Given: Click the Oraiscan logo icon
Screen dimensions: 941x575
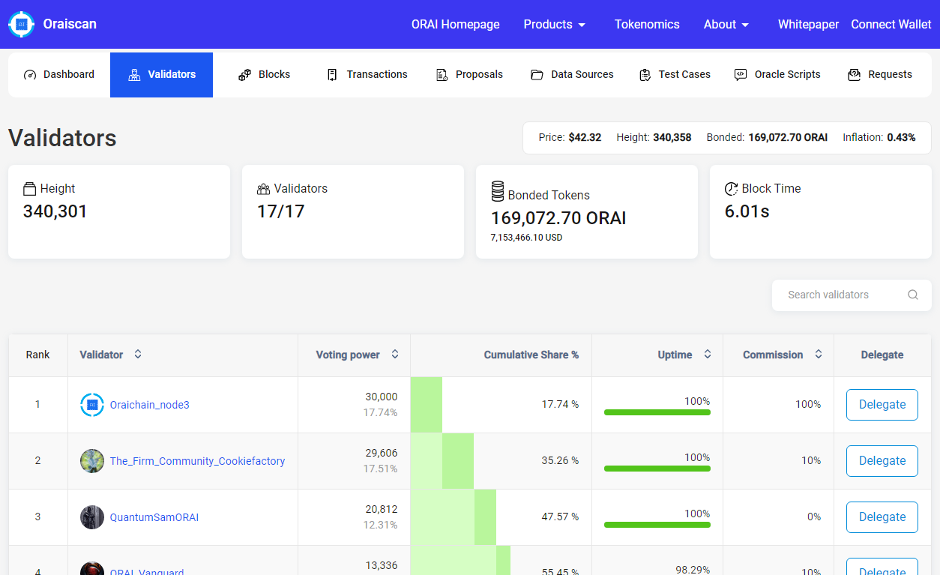Looking at the screenshot, I should point(21,24).
